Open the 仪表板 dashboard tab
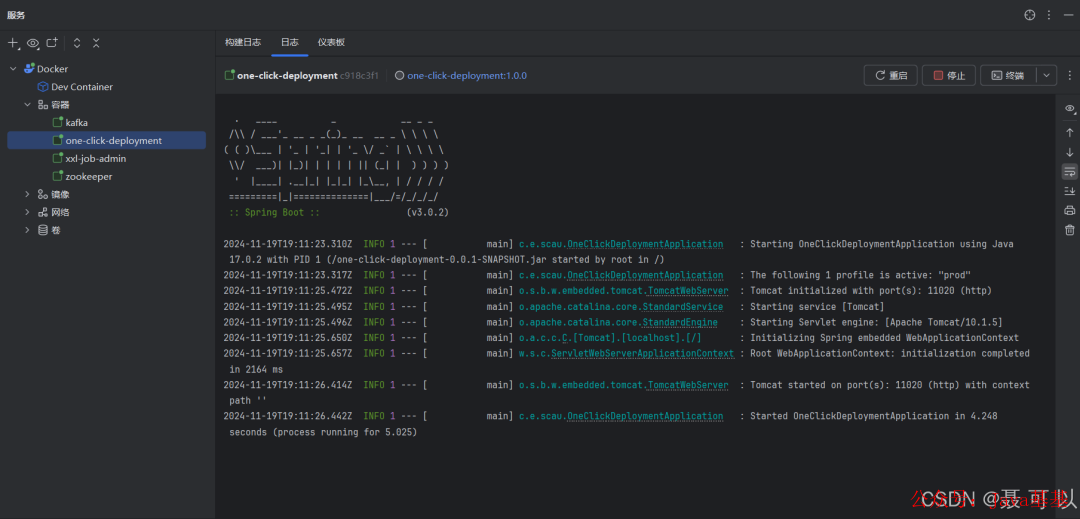Viewport: 1080px width, 519px height. (x=331, y=42)
